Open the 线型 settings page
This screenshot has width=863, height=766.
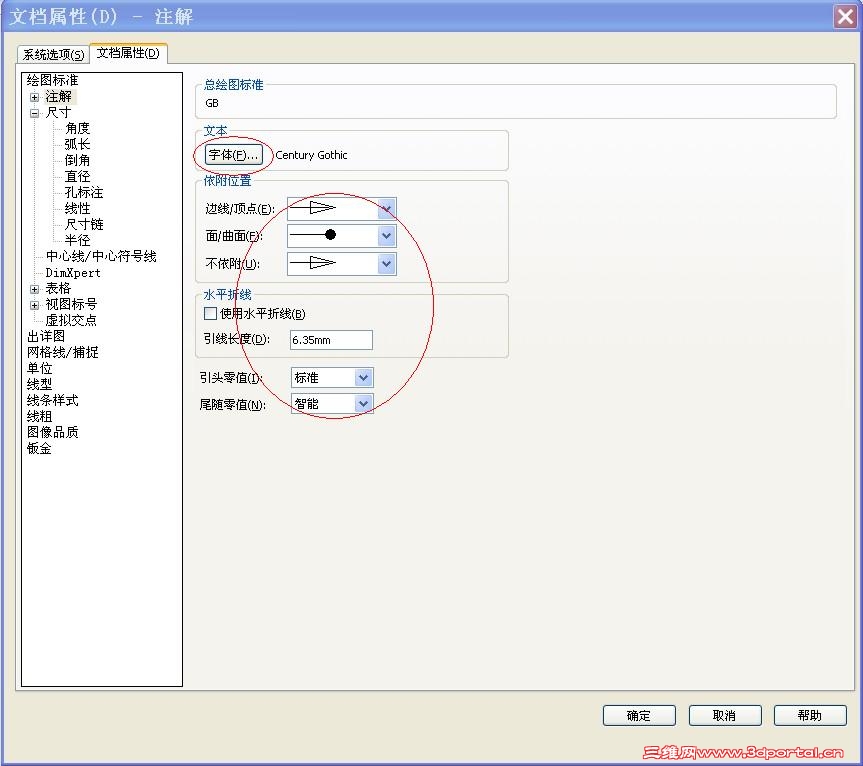pyautogui.click(x=40, y=384)
